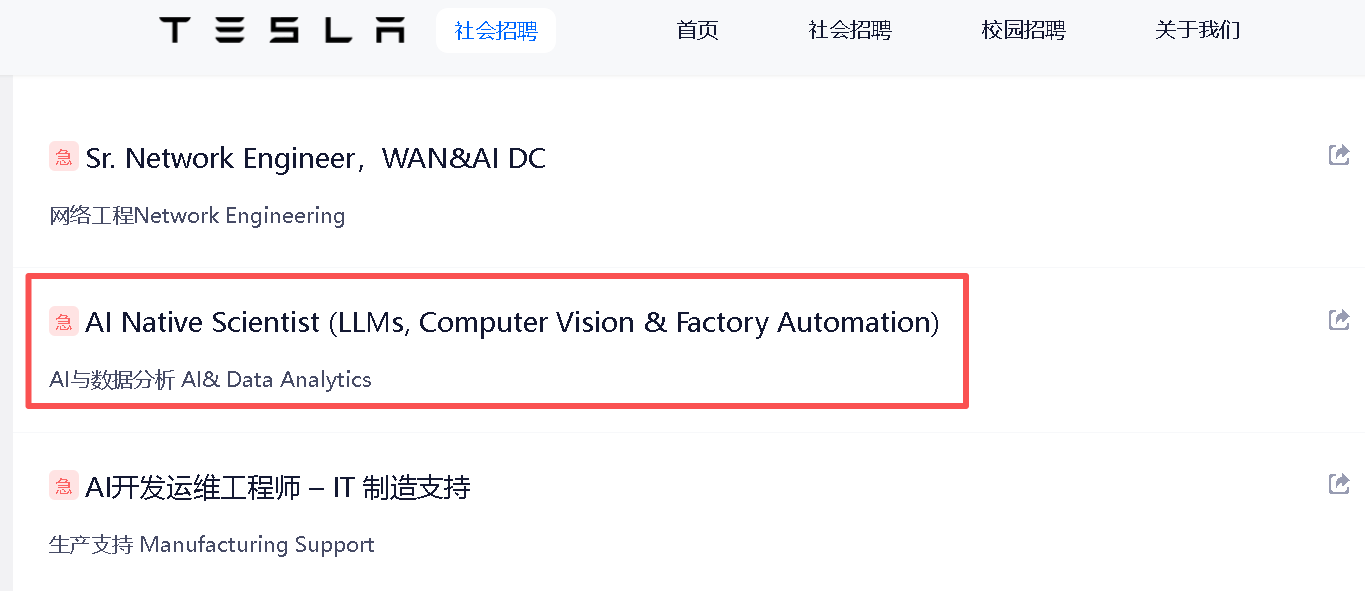Image resolution: width=1365 pixels, height=591 pixels.
Task: Open the Sr. Network Engineer, WAN&AI DC job
Action: point(316,157)
